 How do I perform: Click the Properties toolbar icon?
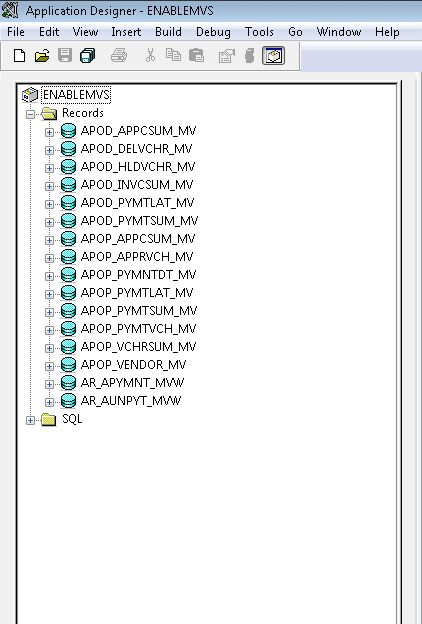tap(227, 56)
